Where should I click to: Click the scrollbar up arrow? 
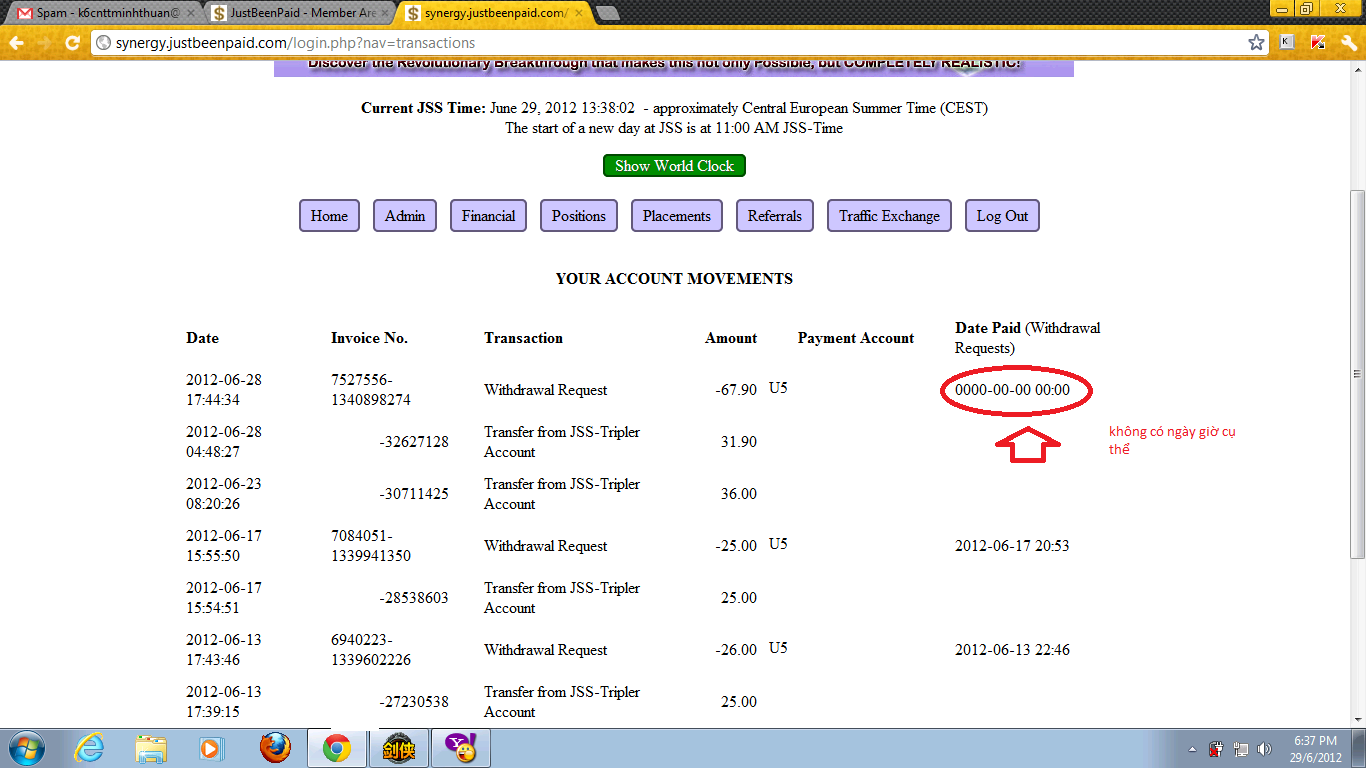1357,69
